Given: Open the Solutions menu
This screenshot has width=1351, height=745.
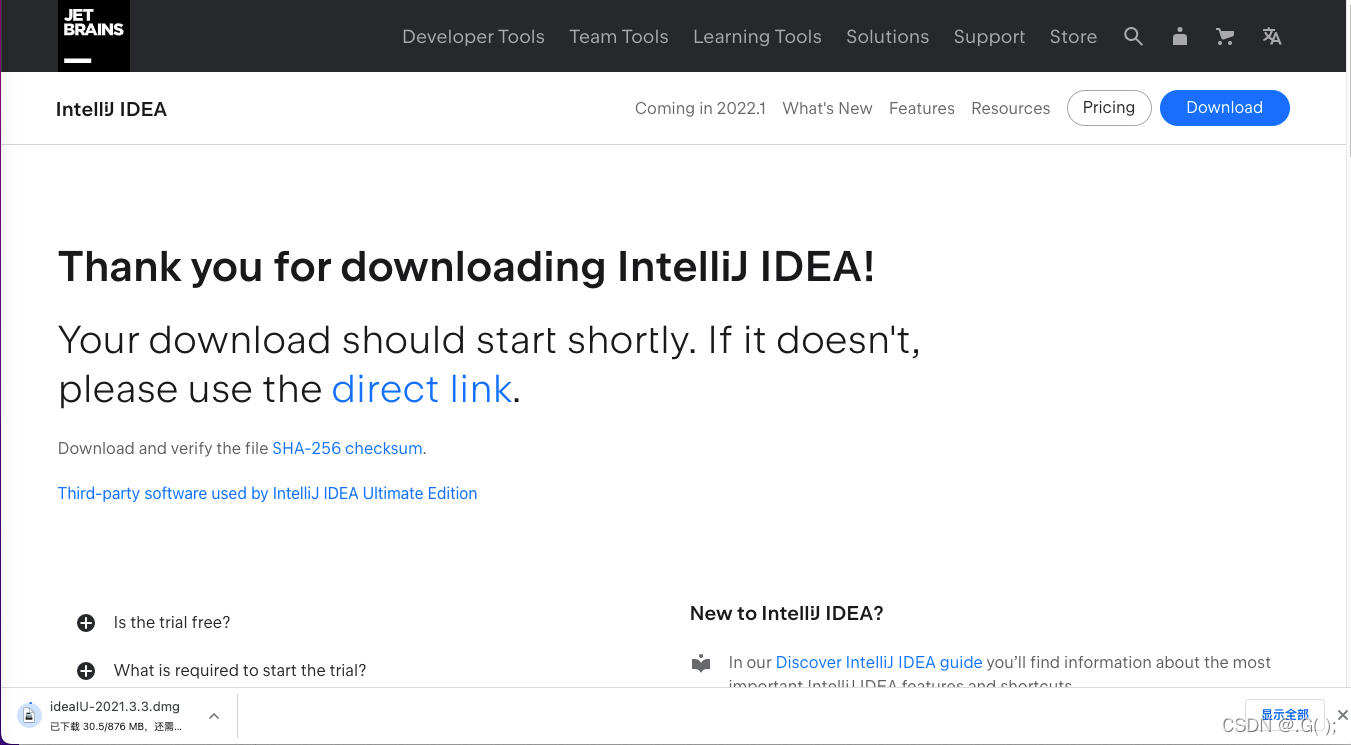Looking at the screenshot, I should 887,37.
